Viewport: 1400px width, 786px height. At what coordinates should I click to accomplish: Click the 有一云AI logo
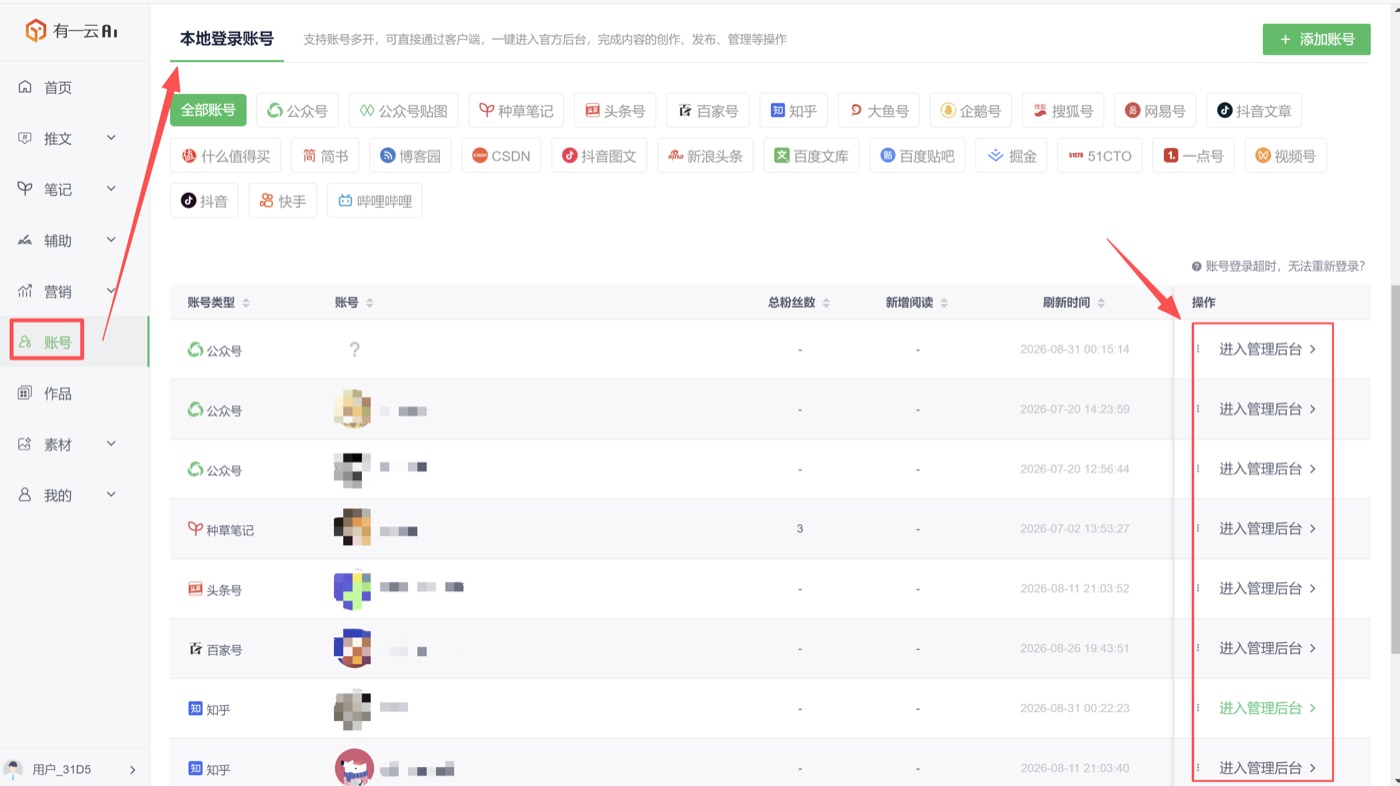point(72,31)
